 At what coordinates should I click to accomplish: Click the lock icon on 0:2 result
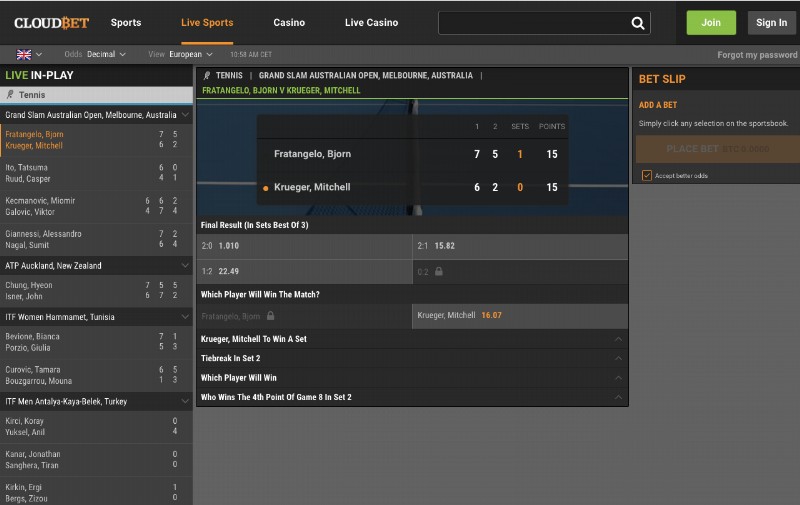tap(439, 271)
